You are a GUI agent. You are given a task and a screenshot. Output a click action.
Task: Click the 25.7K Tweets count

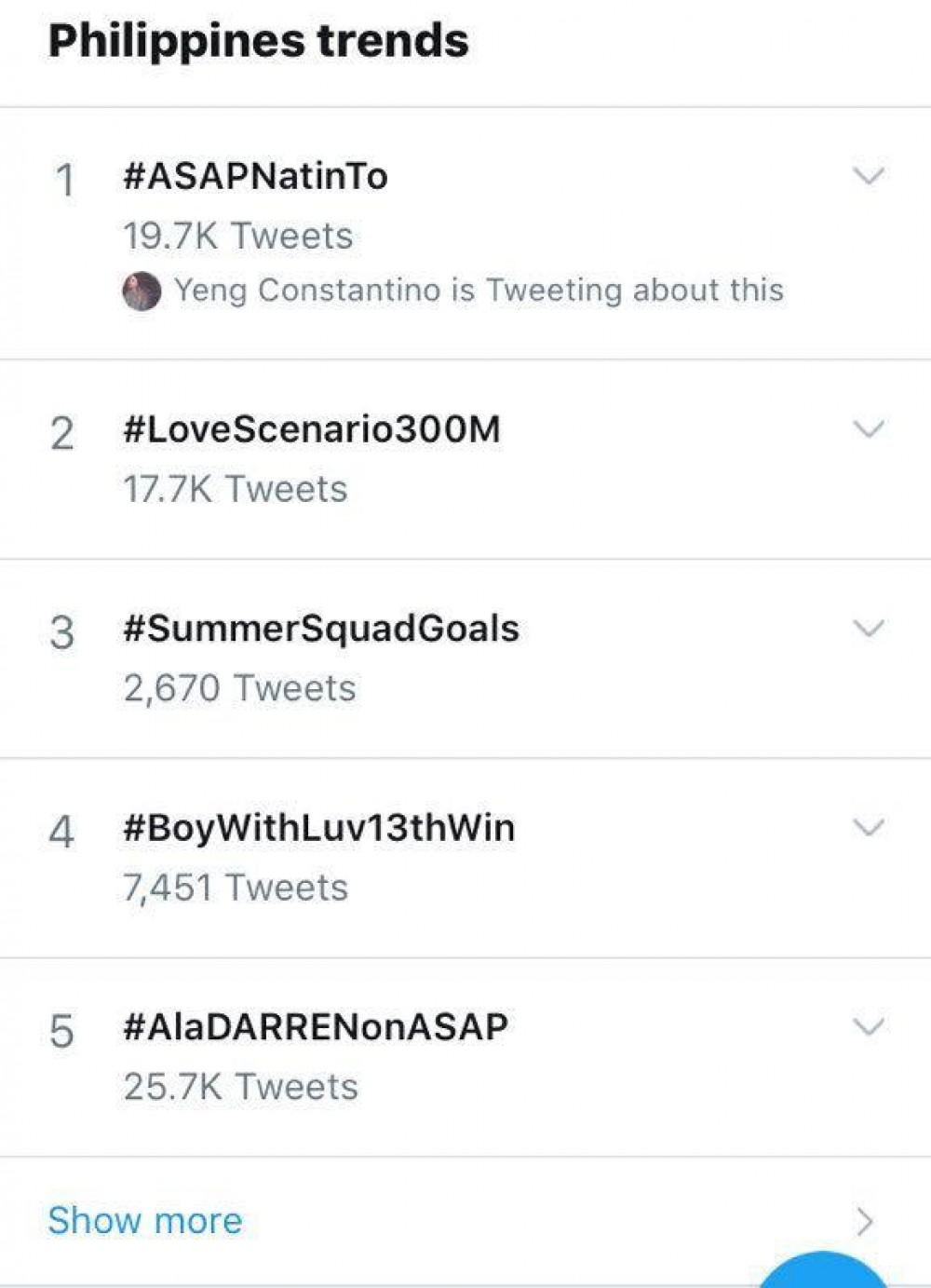240,1088
